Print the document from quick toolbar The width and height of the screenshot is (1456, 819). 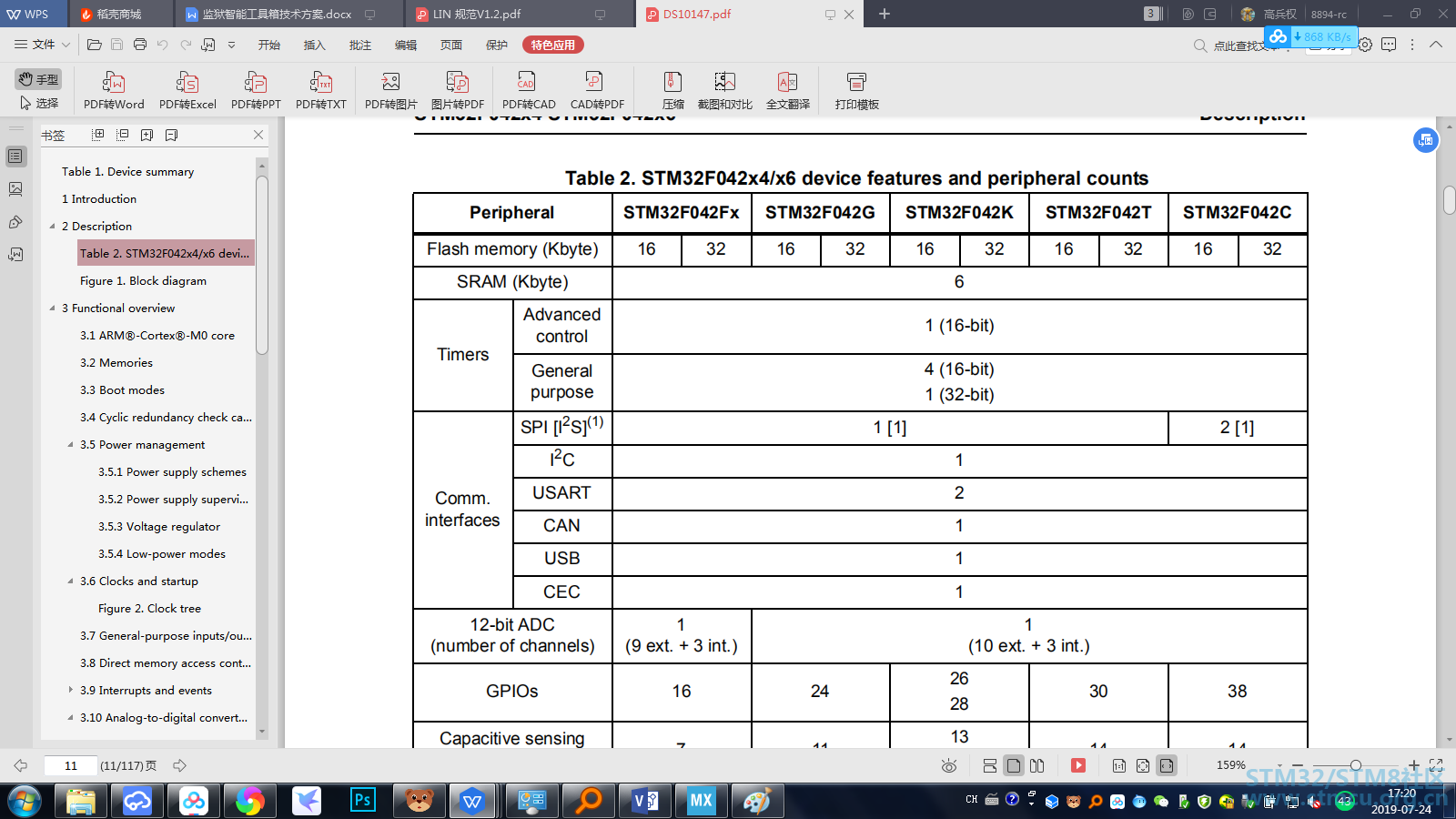coord(140,45)
